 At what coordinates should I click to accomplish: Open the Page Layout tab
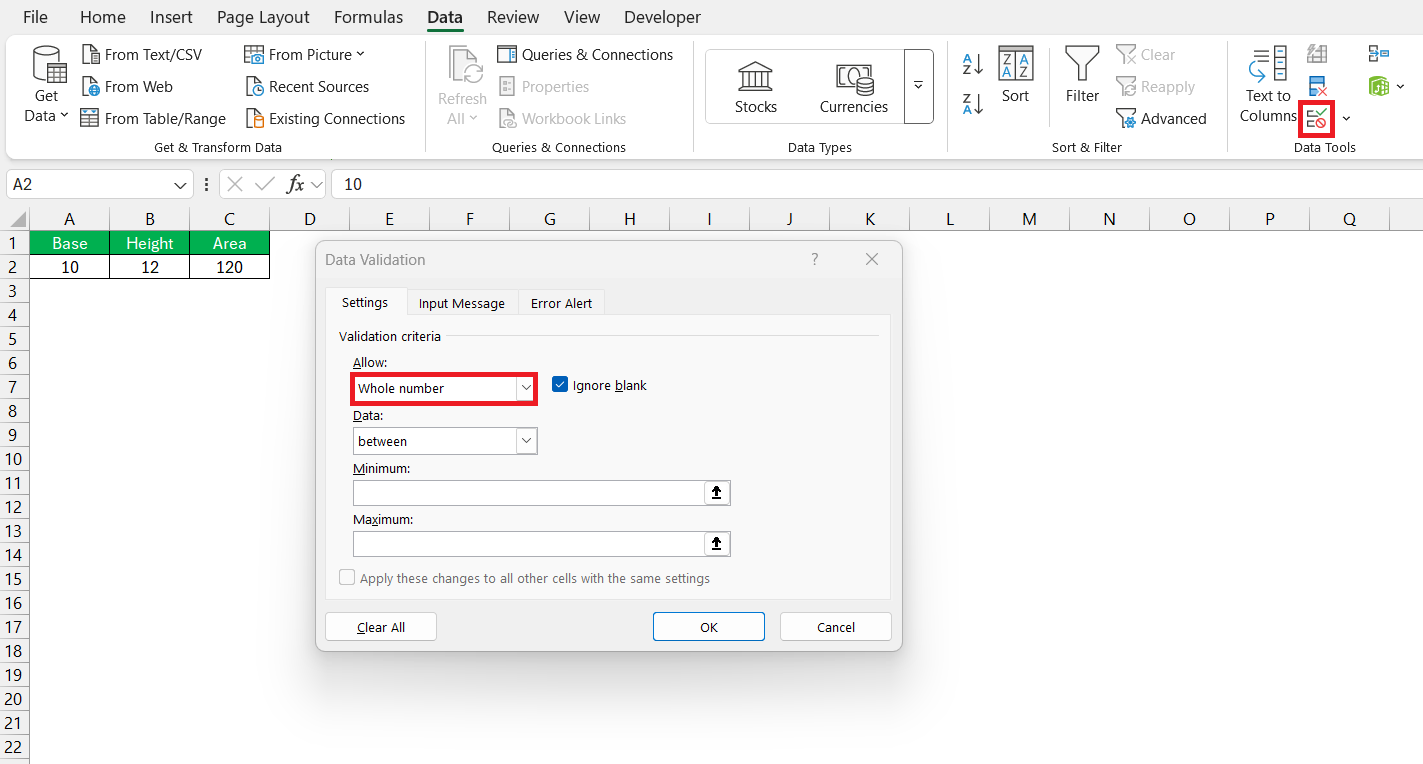[263, 17]
